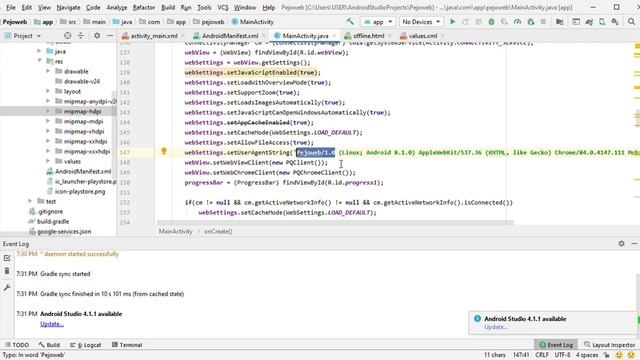Expand the drawable folder
The image size is (640, 360).
click(x=48, y=71)
